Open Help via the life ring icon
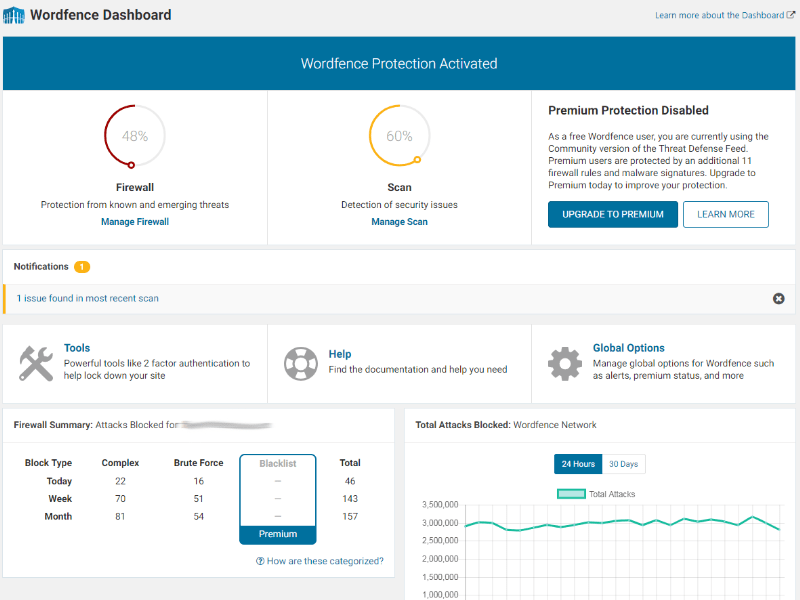The width and height of the screenshot is (800, 600). pyautogui.click(x=301, y=363)
